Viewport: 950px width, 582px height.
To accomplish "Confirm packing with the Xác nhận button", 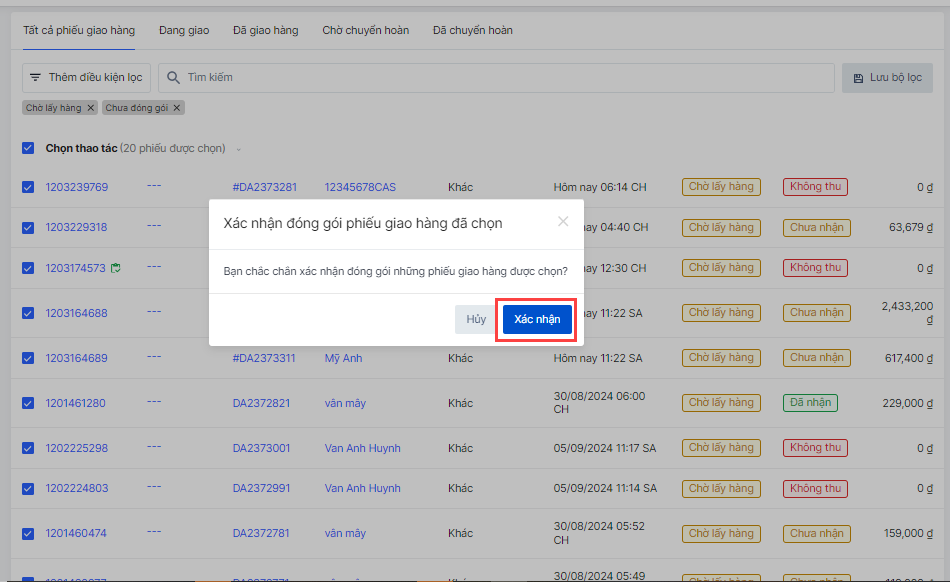I will pyautogui.click(x=537, y=319).
